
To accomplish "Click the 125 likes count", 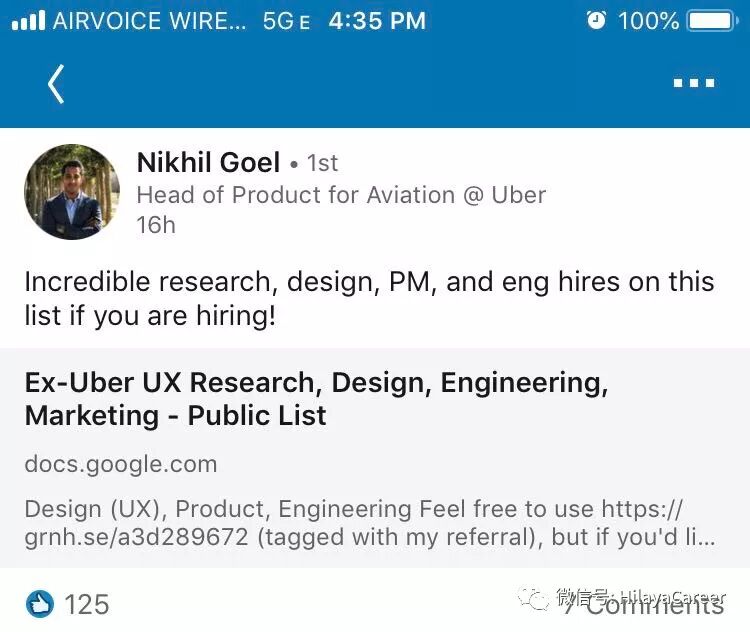I will (87, 604).
